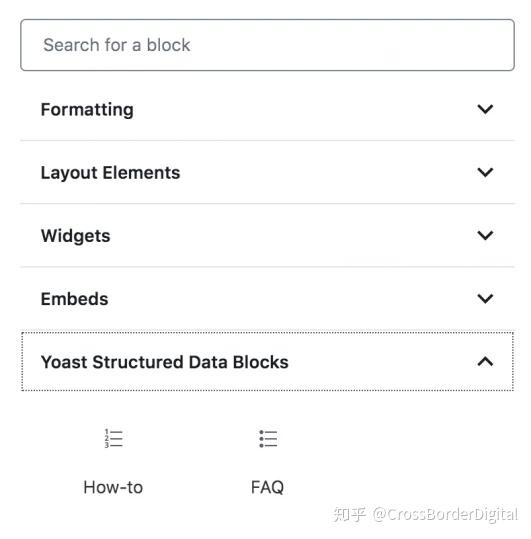Image resolution: width=531 pixels, height=539 pixels.
Task: Open the Widgets category label
Action: (x=76, y=236)
